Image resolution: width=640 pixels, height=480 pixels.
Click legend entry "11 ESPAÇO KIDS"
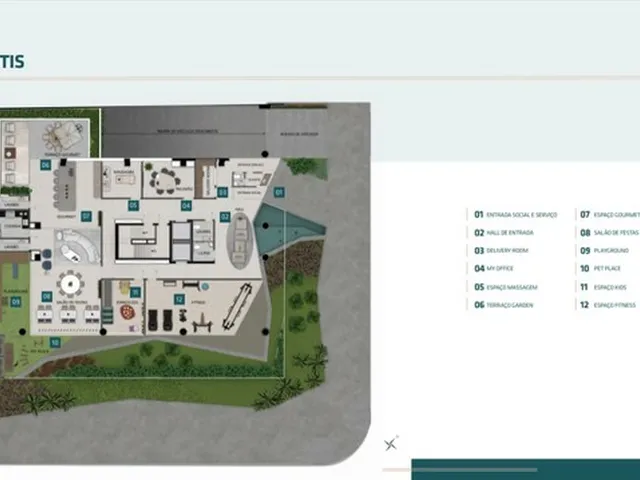(603, 287)
